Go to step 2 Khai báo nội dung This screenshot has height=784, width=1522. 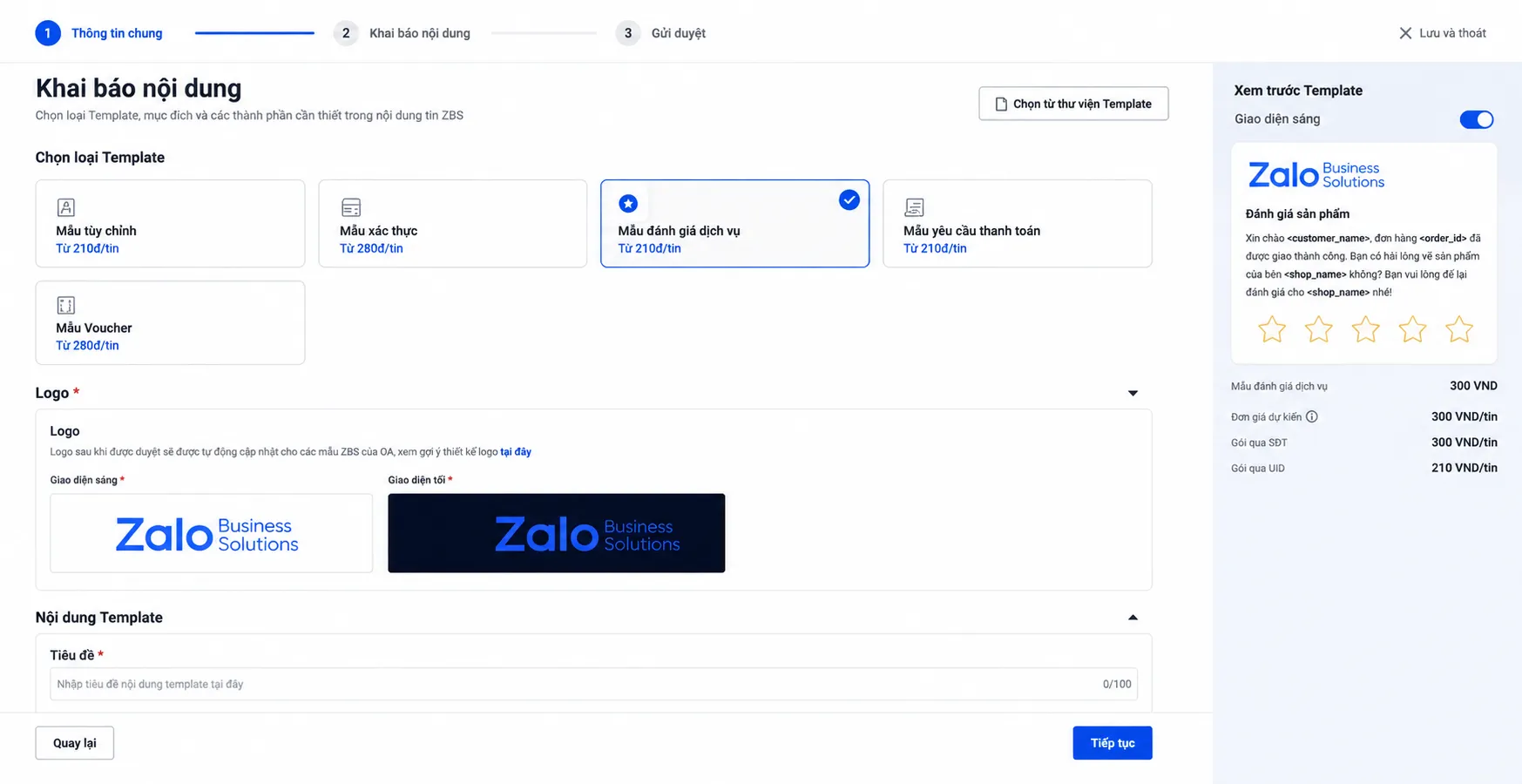click(402, 33)
